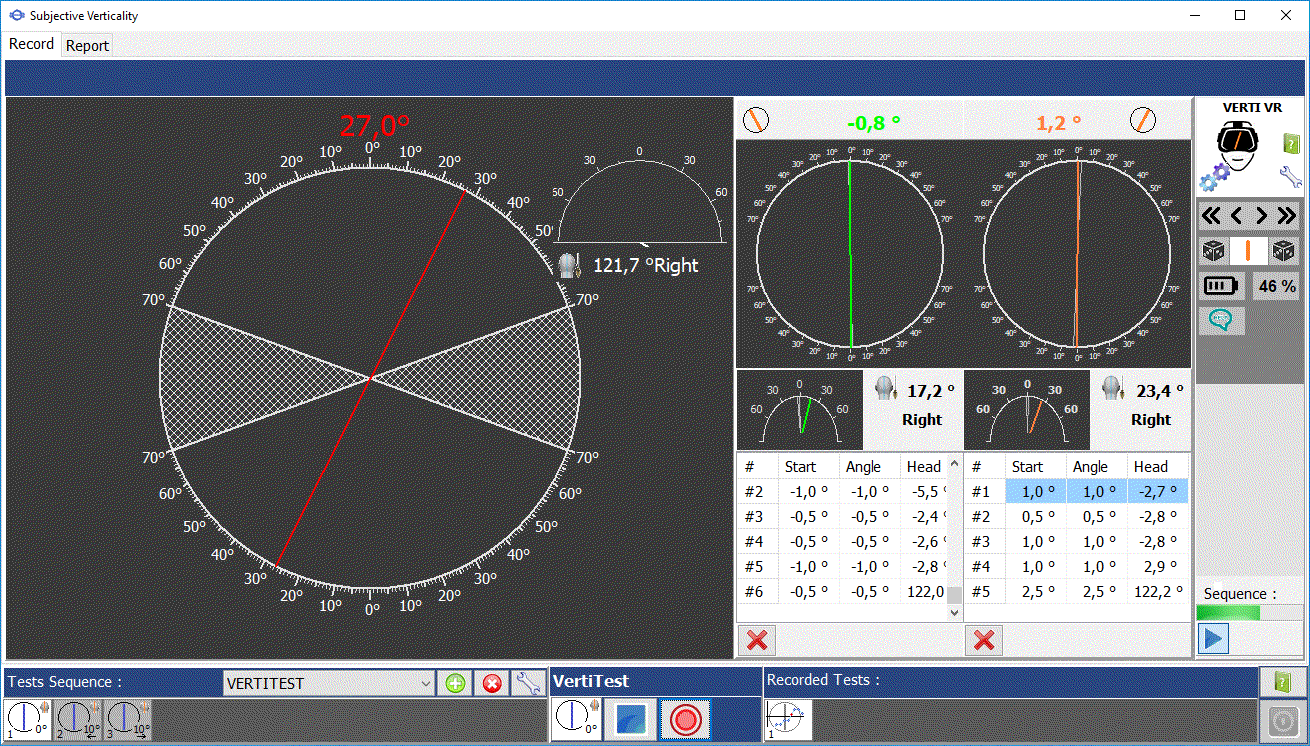Jump to first with double-left arrow

(x=1211, y=215)
